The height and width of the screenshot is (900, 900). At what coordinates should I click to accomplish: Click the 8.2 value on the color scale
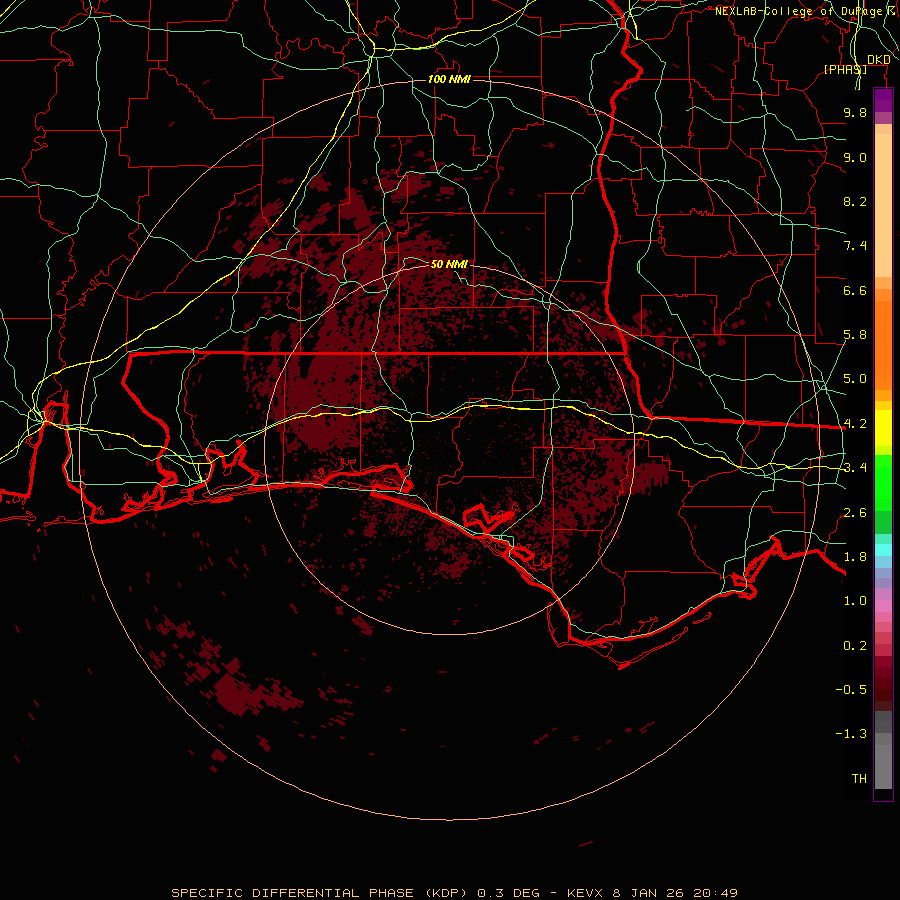click(x=855, y=201)
